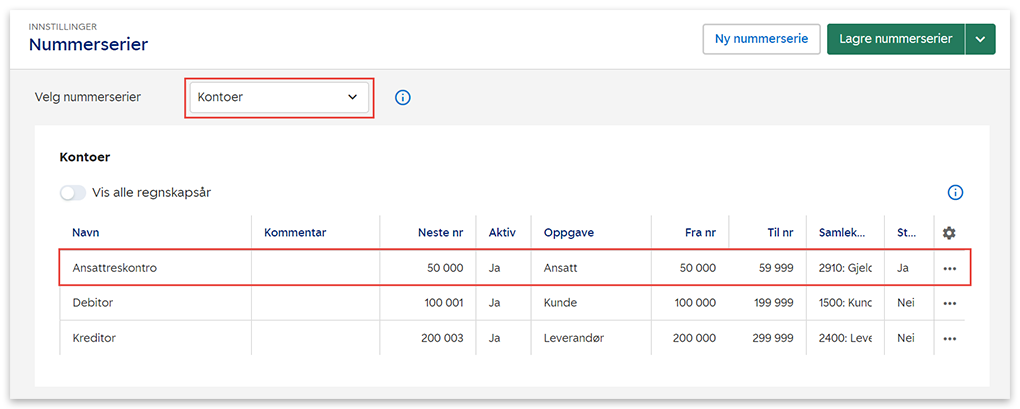Click the info icon above the table
The height and width of the screenshot is (409, 1020).
pyautogui.click(x=954, y=193)
